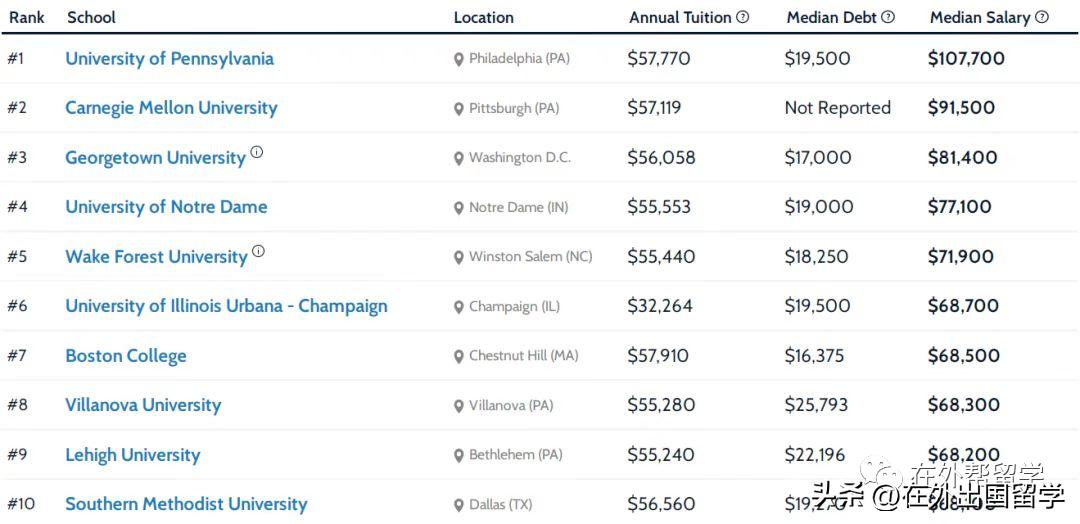The image size is (1080, 524).
Task: Open the Villanova University link
Action: (x=143, y=405)
